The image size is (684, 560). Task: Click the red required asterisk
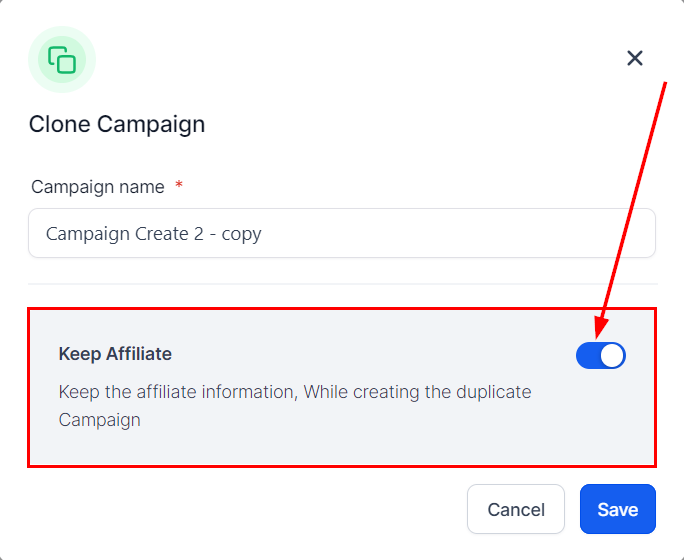pos(179,186)
